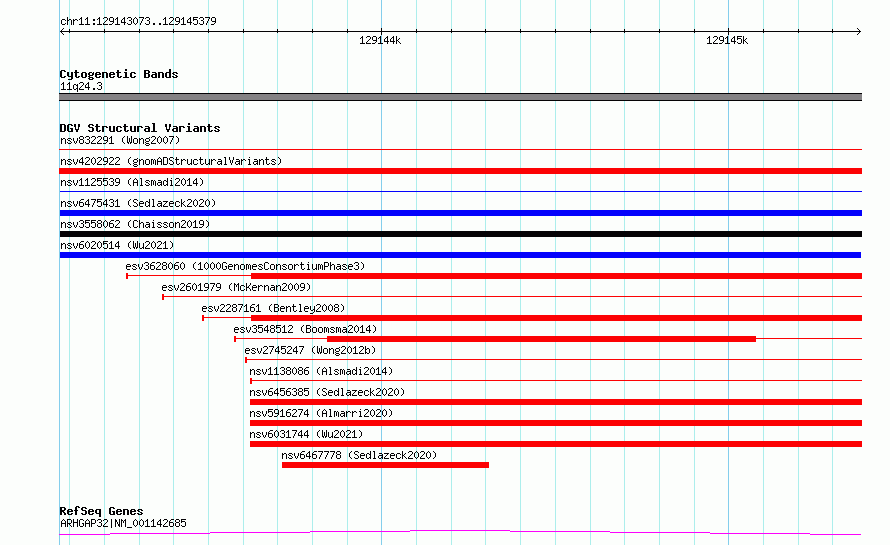Select the gray 11q24.3 cytogenetic band bar
890x545 pixels.
tap(460, 97)
